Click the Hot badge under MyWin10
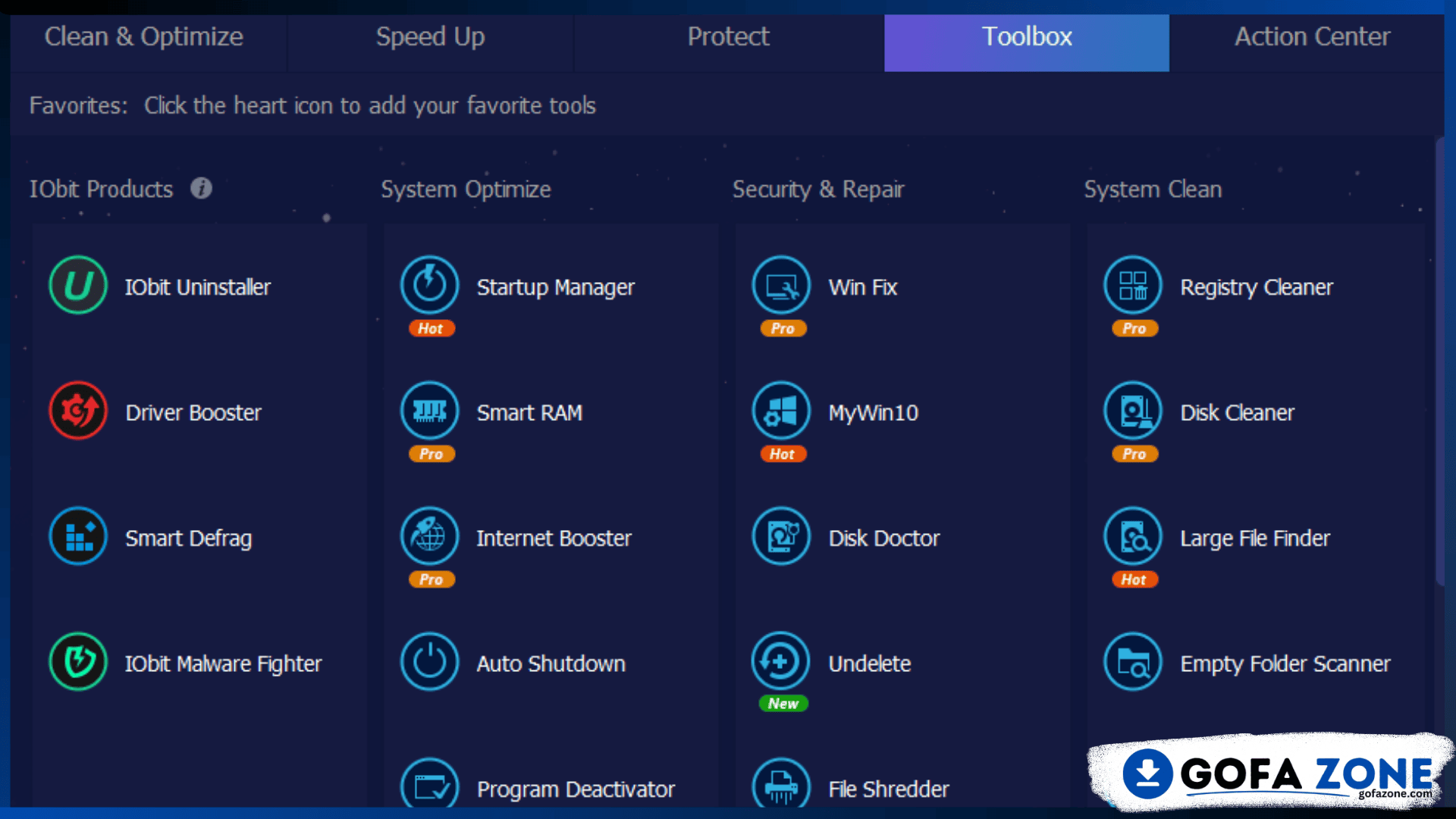Screen dimensions: 1456x819 click(783, 453)
